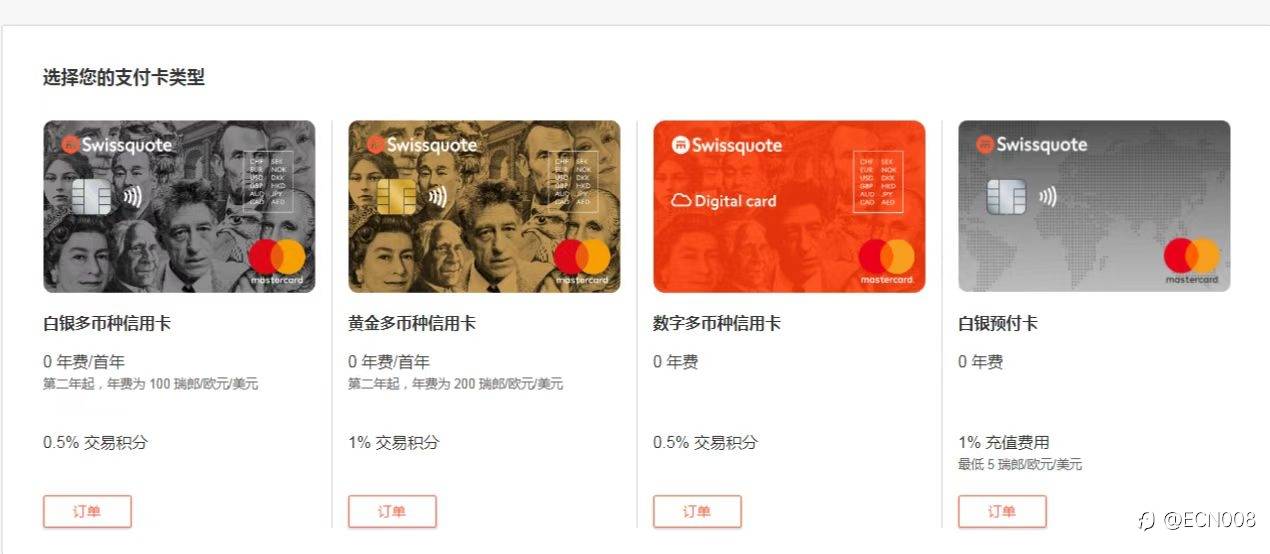
Task: Click the contactless symbol on the prepaid card
Action: click(x=1048, y=197)
